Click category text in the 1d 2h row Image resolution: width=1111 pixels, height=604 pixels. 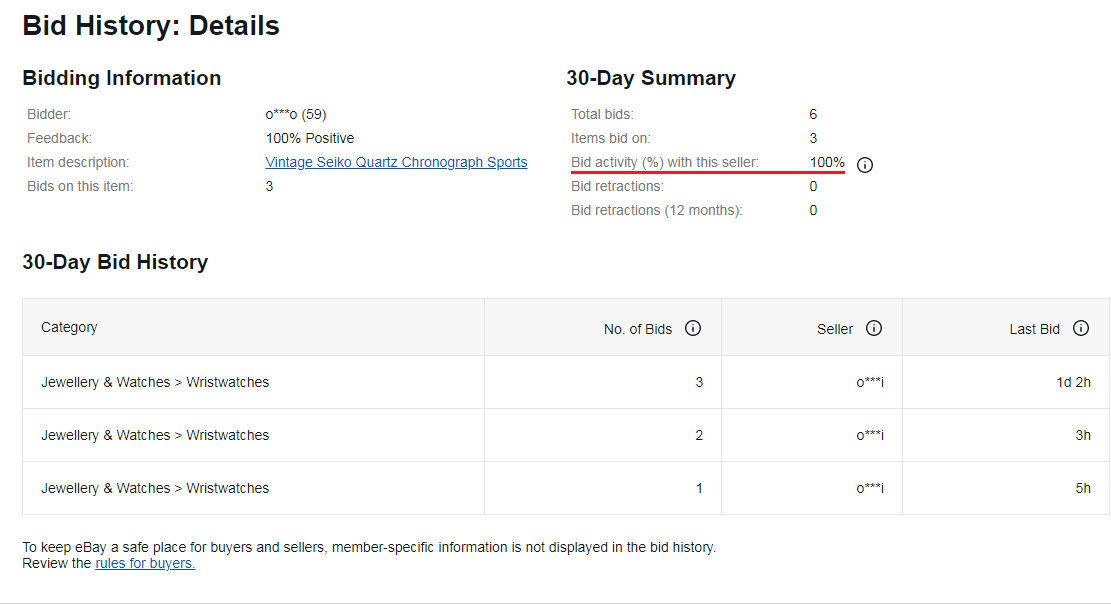(155, 382)
